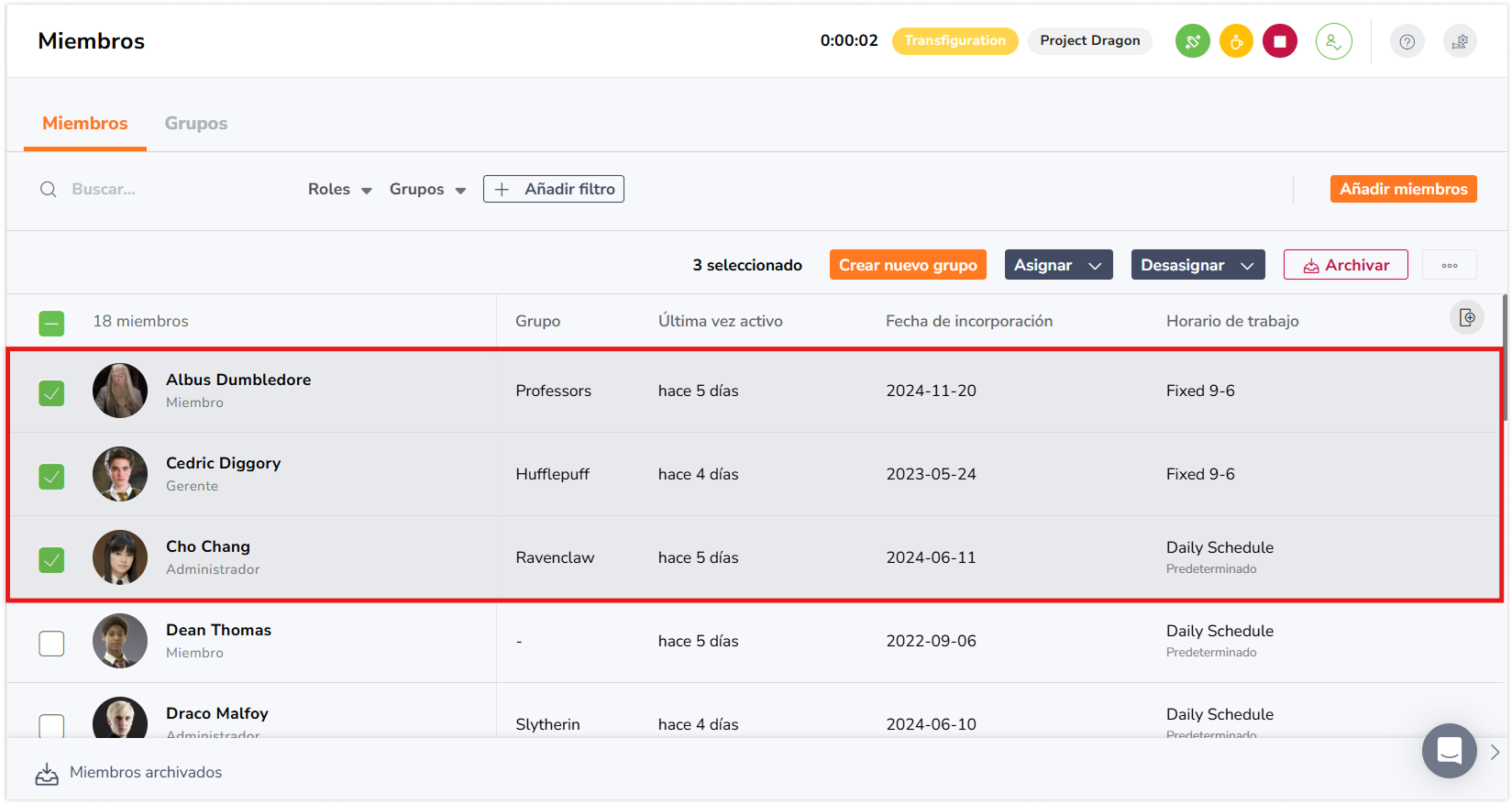
Task: Click the Hufflepuff group cell
Action: 552,474
